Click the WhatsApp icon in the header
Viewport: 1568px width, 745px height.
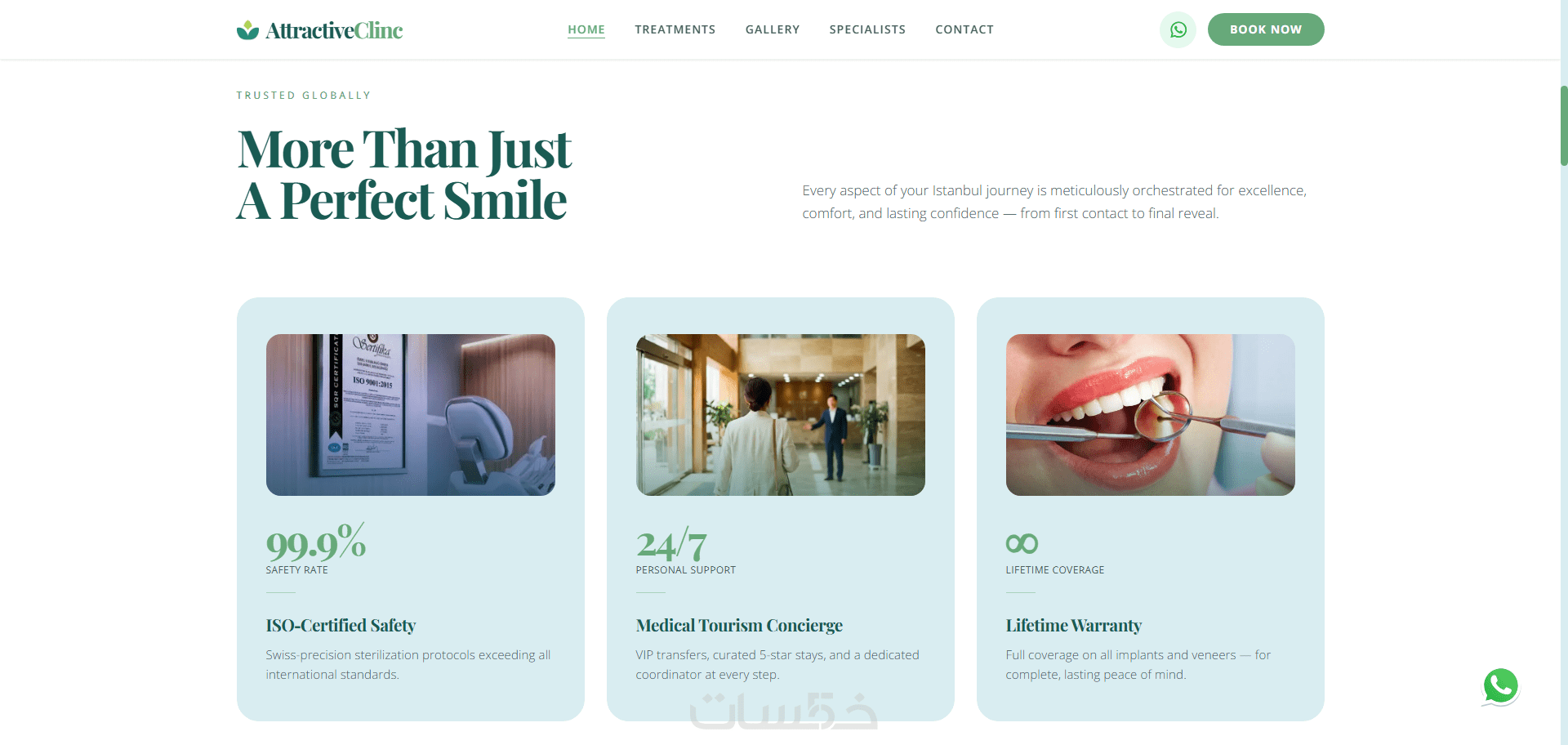tap(1178, 29)
